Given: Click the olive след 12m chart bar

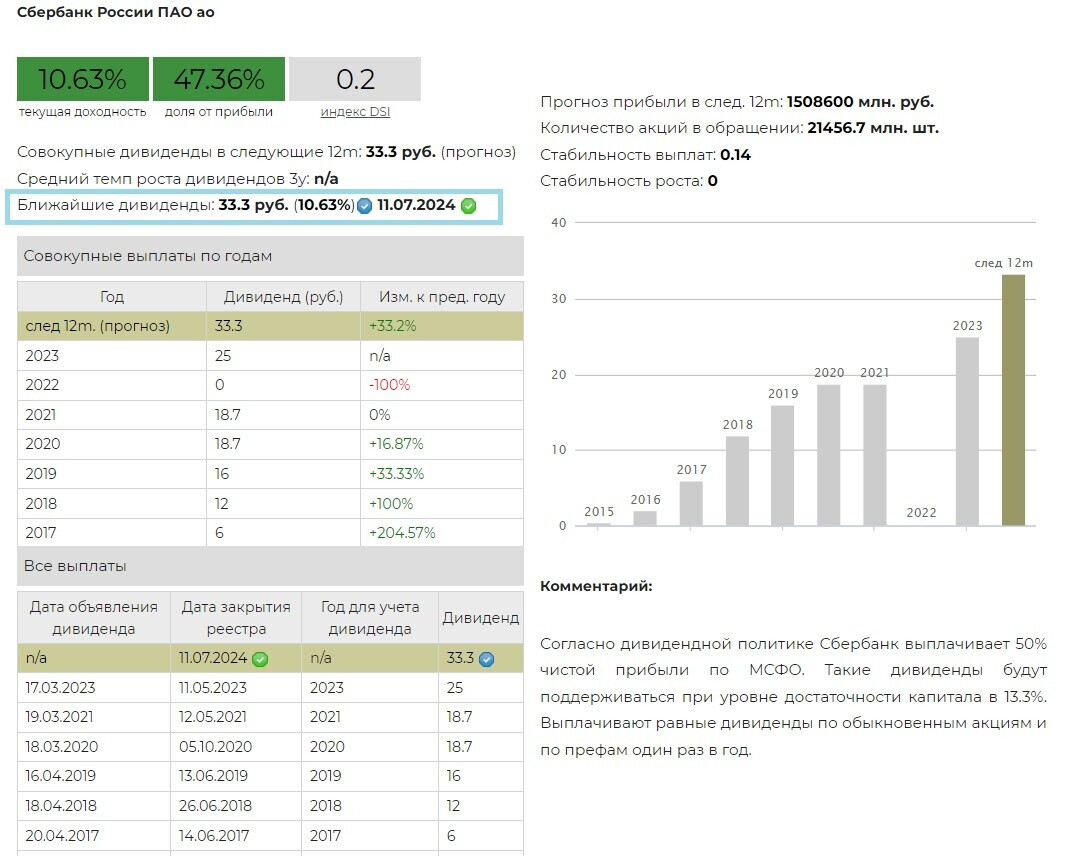Looking at the screenshot, I should click(x=1013, y=400).
